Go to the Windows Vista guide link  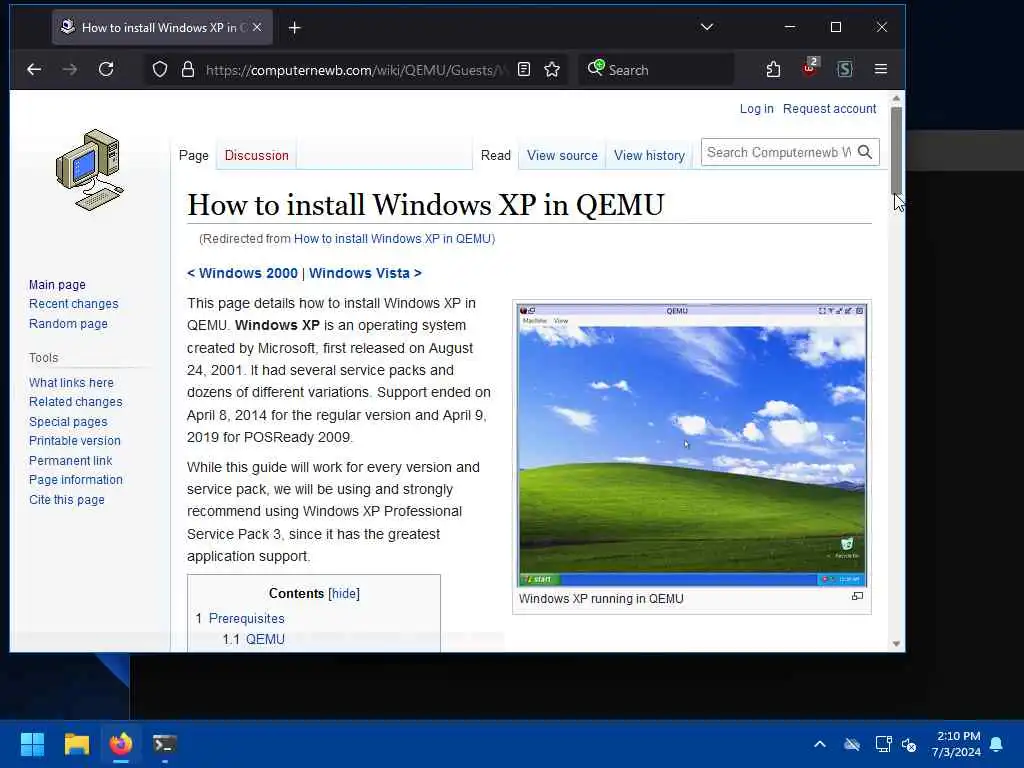coord(365,273)
